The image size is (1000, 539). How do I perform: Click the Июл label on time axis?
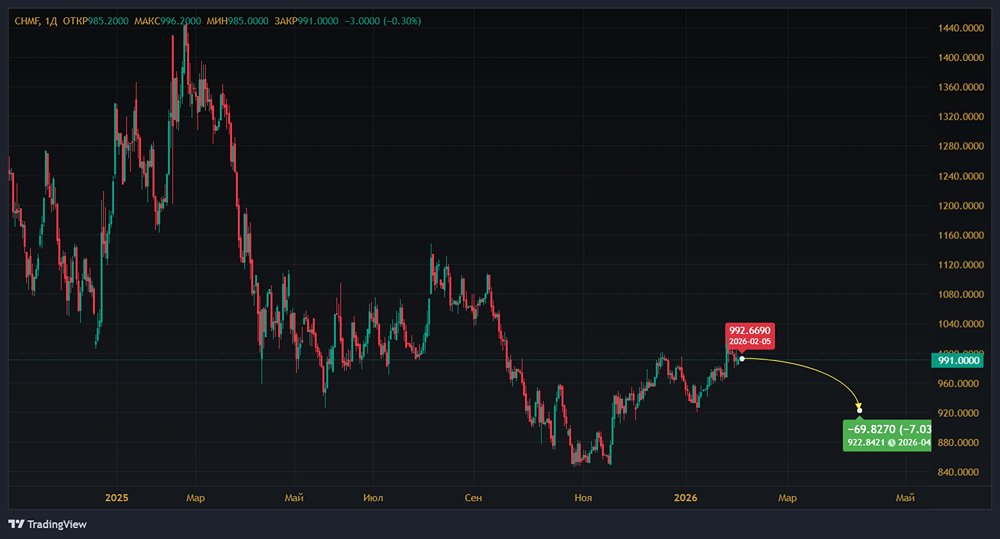click(373, 498)
